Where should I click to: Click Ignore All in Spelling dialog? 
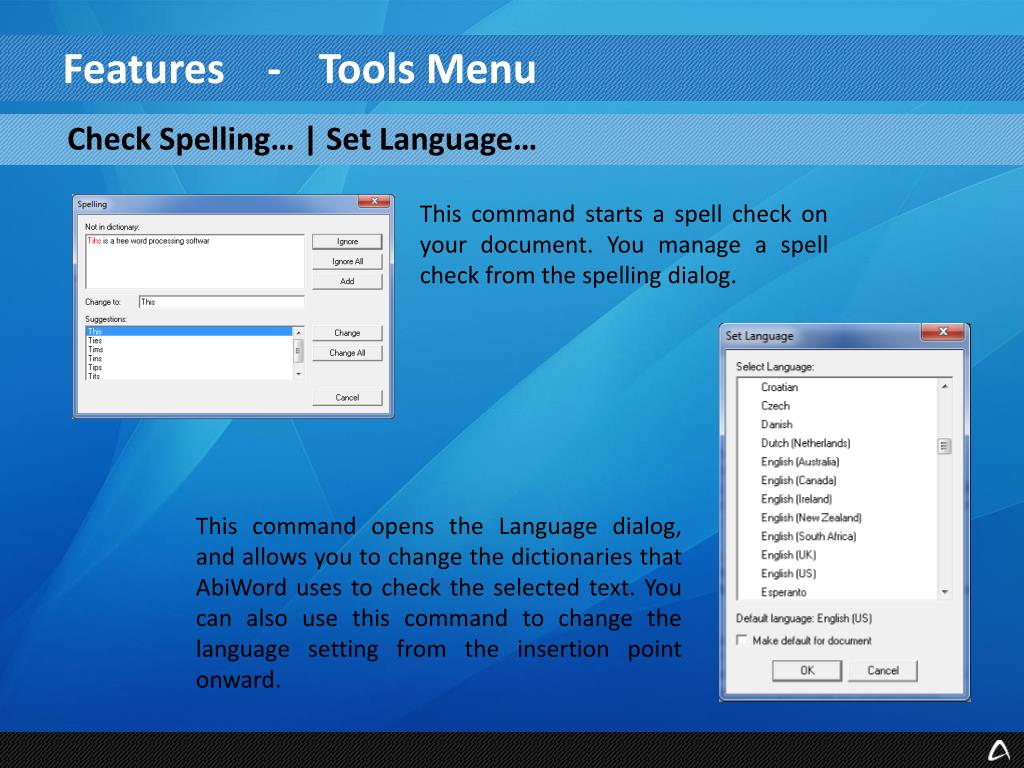pyautogui.click(x=347, y=261)
